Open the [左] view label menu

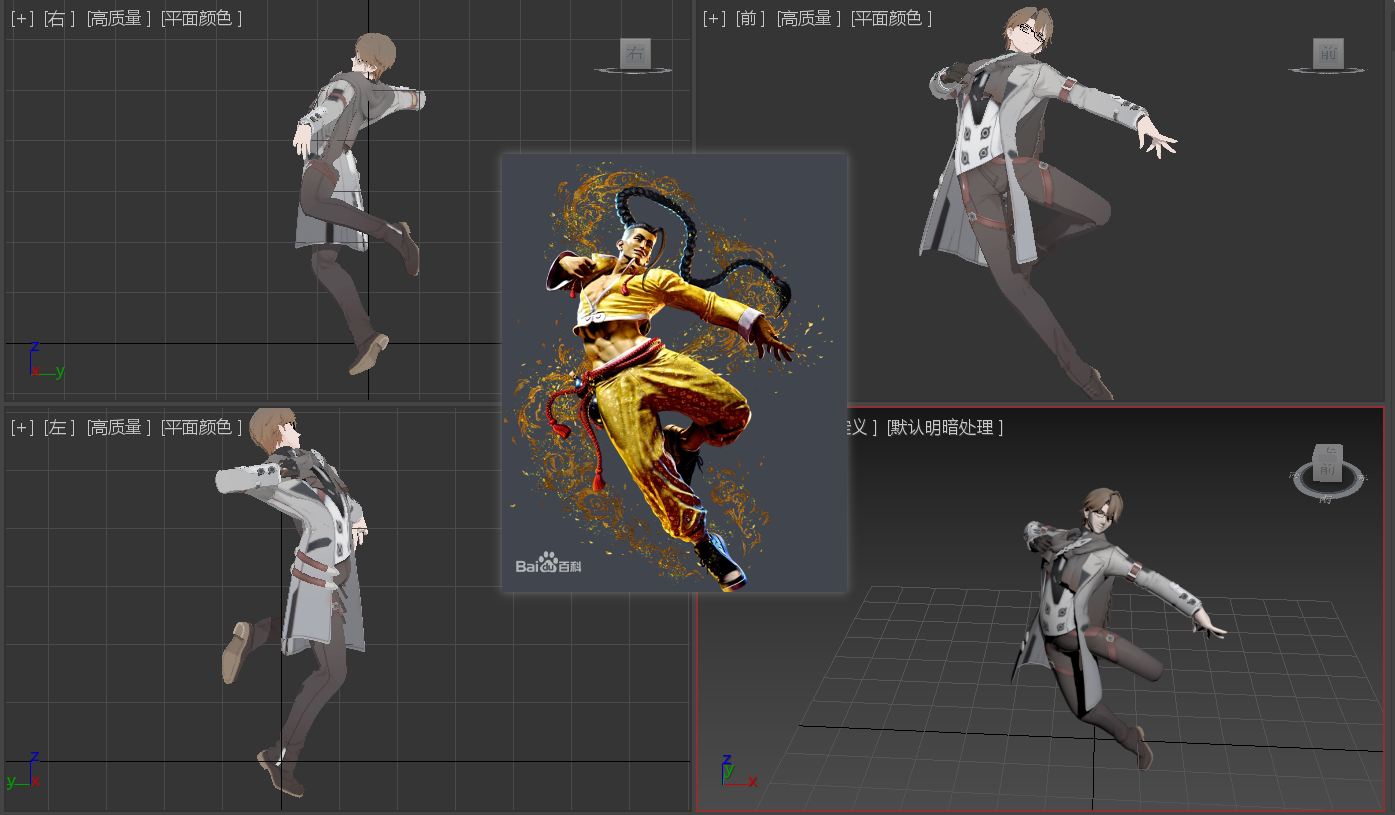(60, 427)
